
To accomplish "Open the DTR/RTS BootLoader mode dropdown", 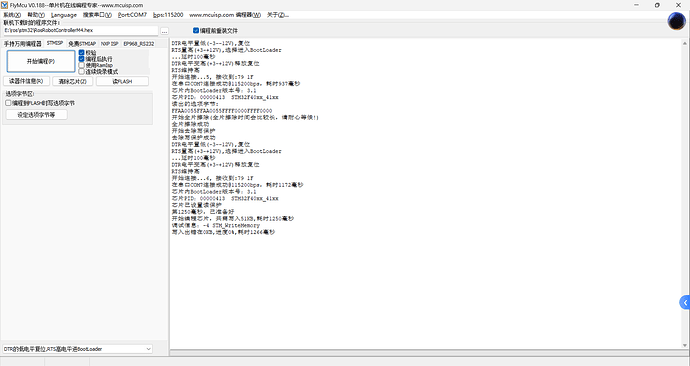I will click(x=77, y=349).
